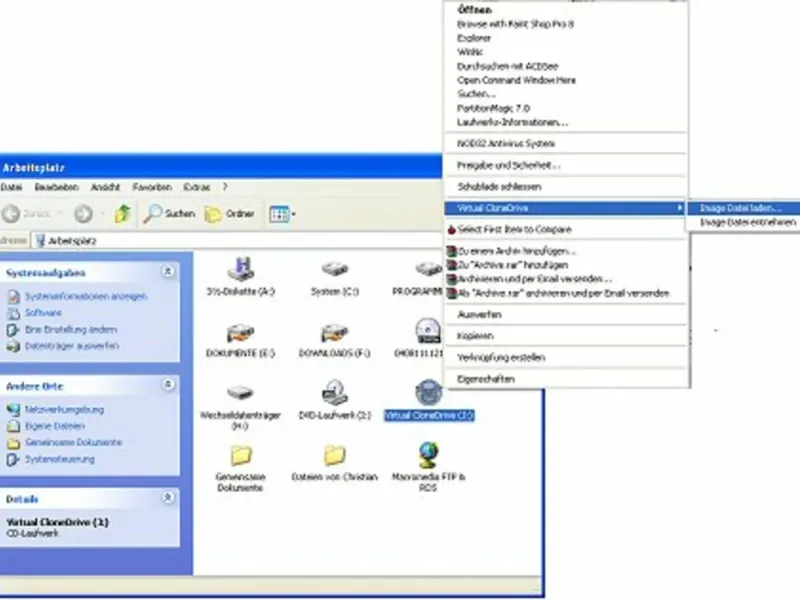Image resolution: width=800 pixels, height=600 pixels.
Task: Select the Wechseldatenträger (H:) drive icon
Action: tap(240, 392)
